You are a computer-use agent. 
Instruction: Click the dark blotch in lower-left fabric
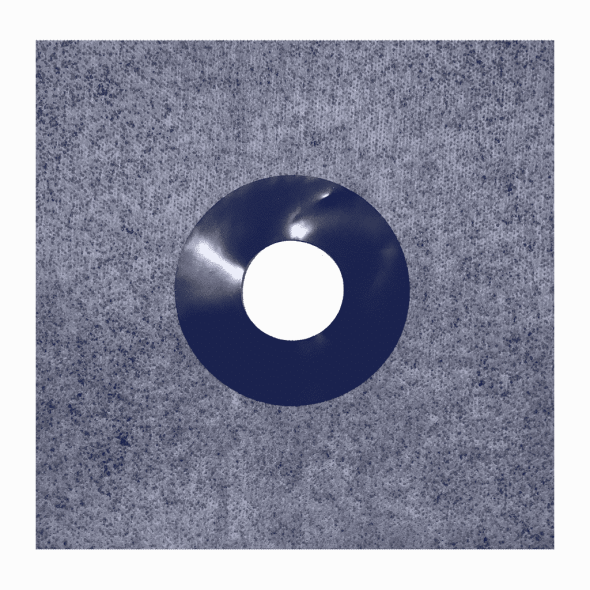[123, 439]
